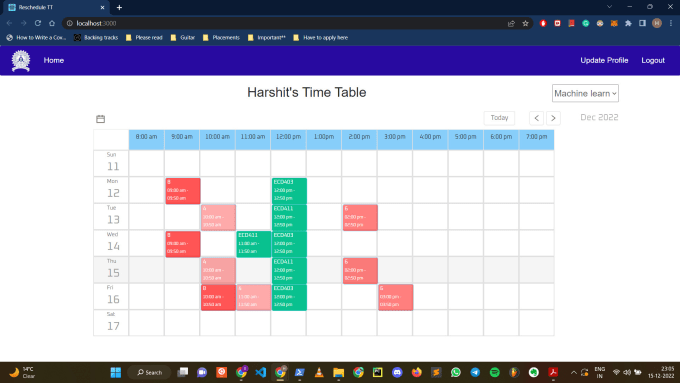Open Friday's ECD403 12:00 pm class
This screenshot has width=680, height=383.
click(289, 297)
